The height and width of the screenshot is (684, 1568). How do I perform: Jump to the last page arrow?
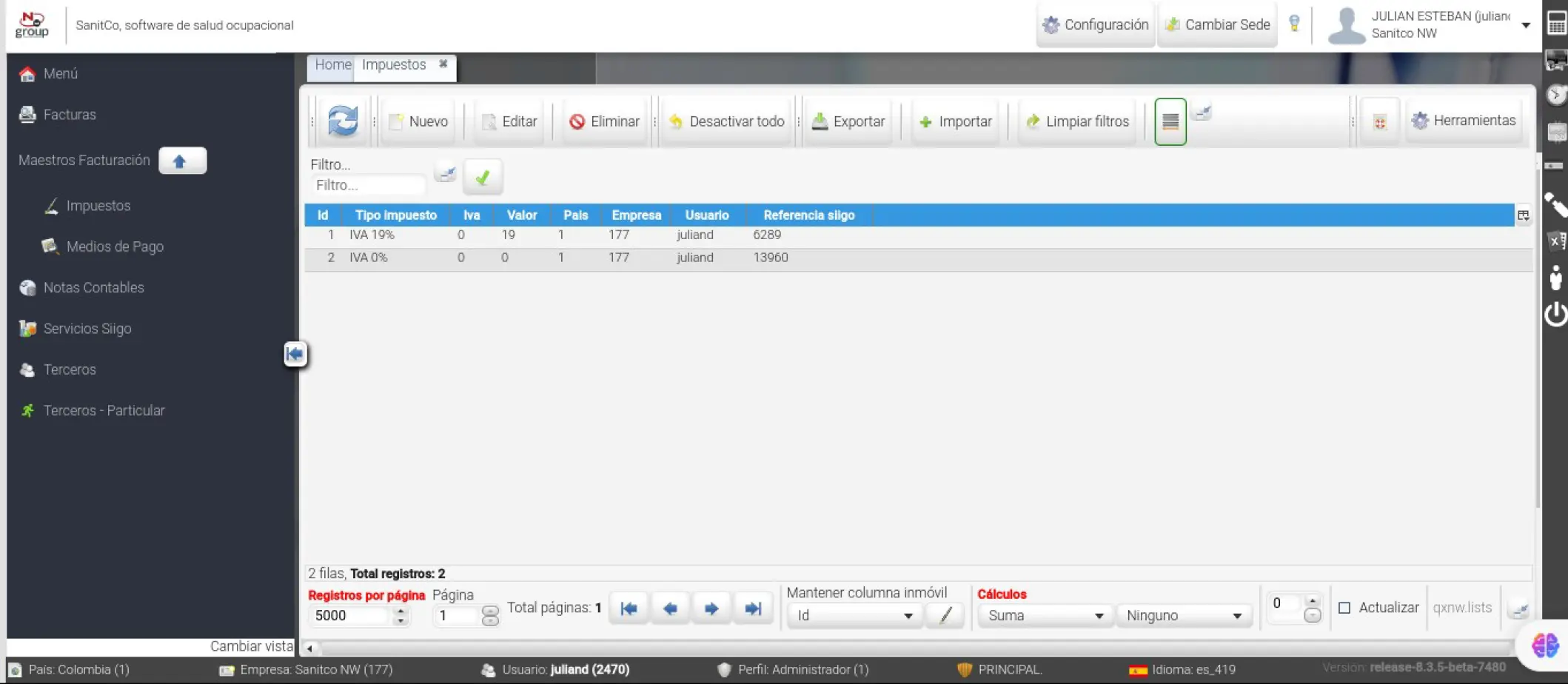(x=753, y=608)
